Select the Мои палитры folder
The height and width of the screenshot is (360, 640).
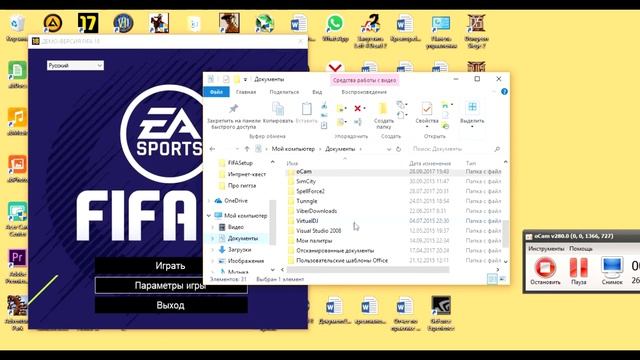314,240
